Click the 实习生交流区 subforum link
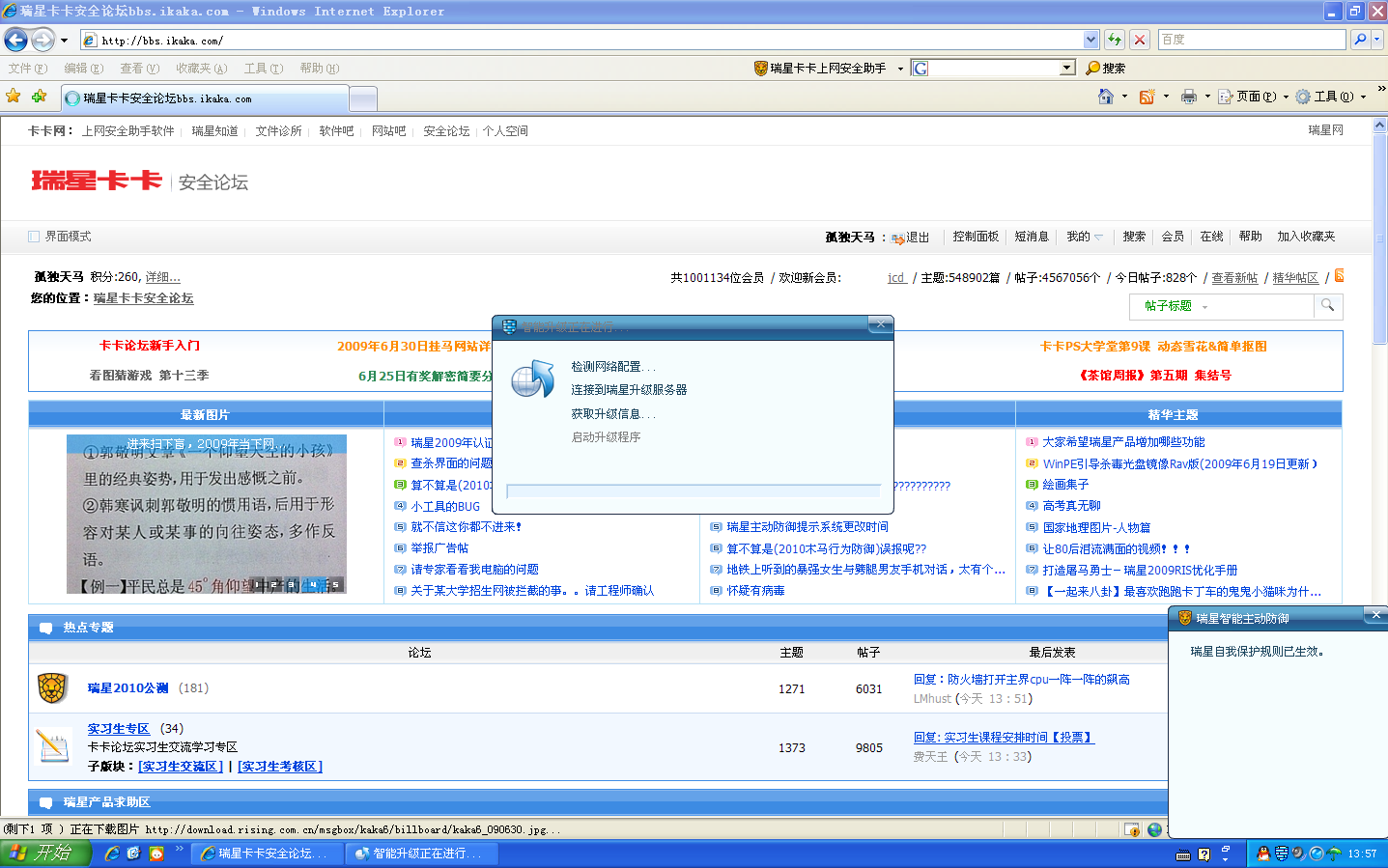The height and width of the screenshot is (868, 1388). pyautogui.click(x=181, y=767)
